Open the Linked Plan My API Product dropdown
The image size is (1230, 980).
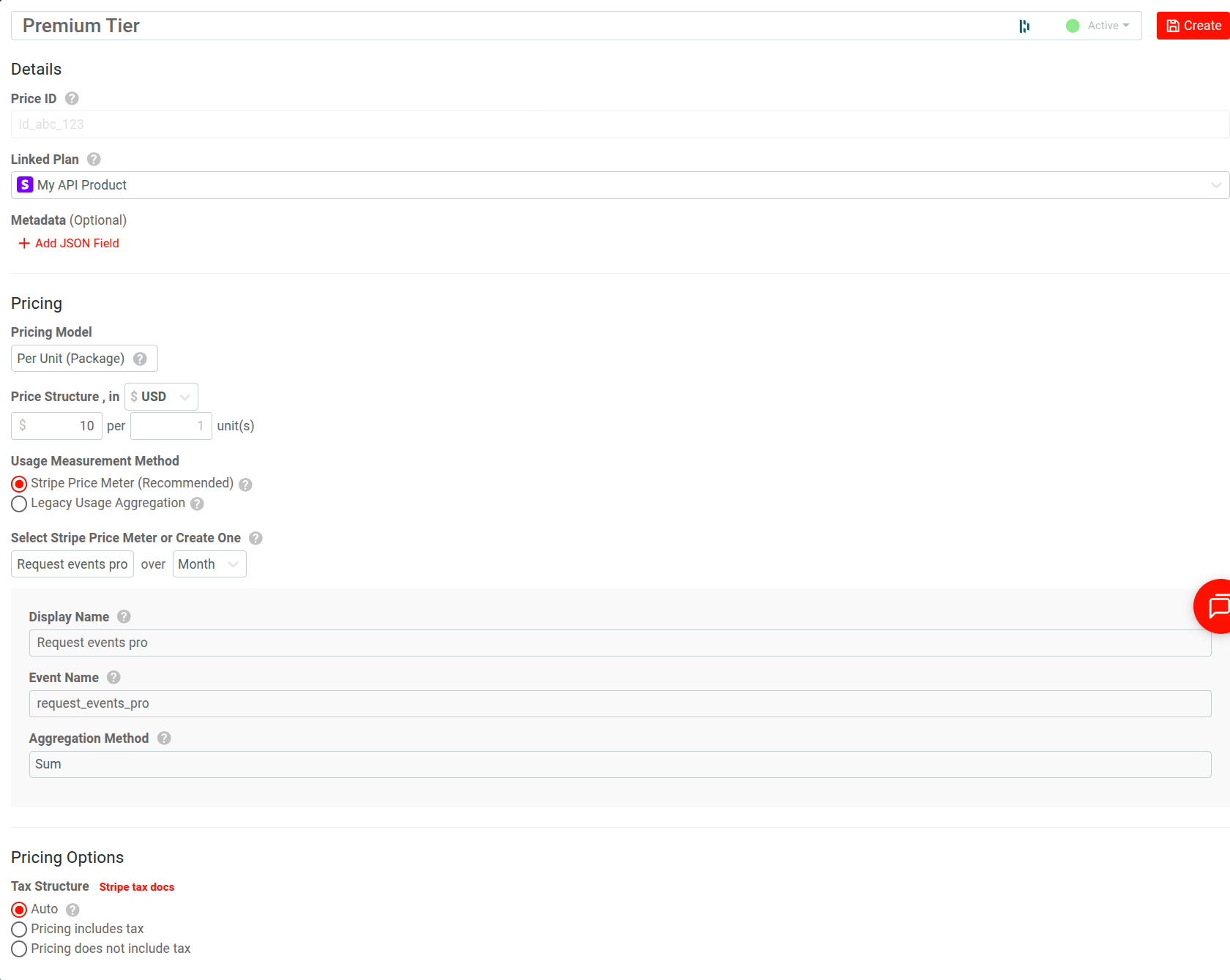(x=619, y=185)
